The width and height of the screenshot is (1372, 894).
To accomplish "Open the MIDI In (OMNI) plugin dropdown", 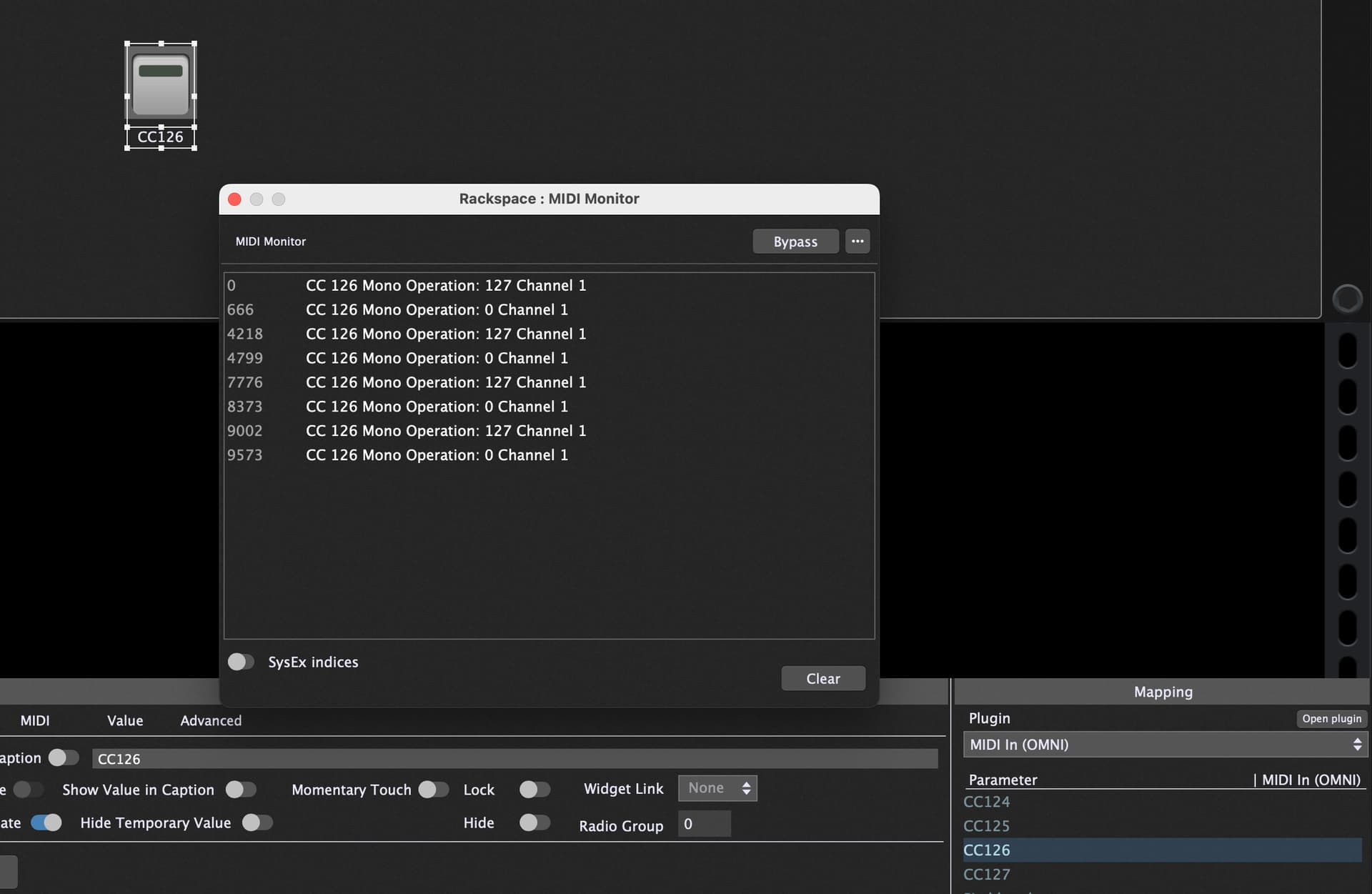I will (1165, 745).
